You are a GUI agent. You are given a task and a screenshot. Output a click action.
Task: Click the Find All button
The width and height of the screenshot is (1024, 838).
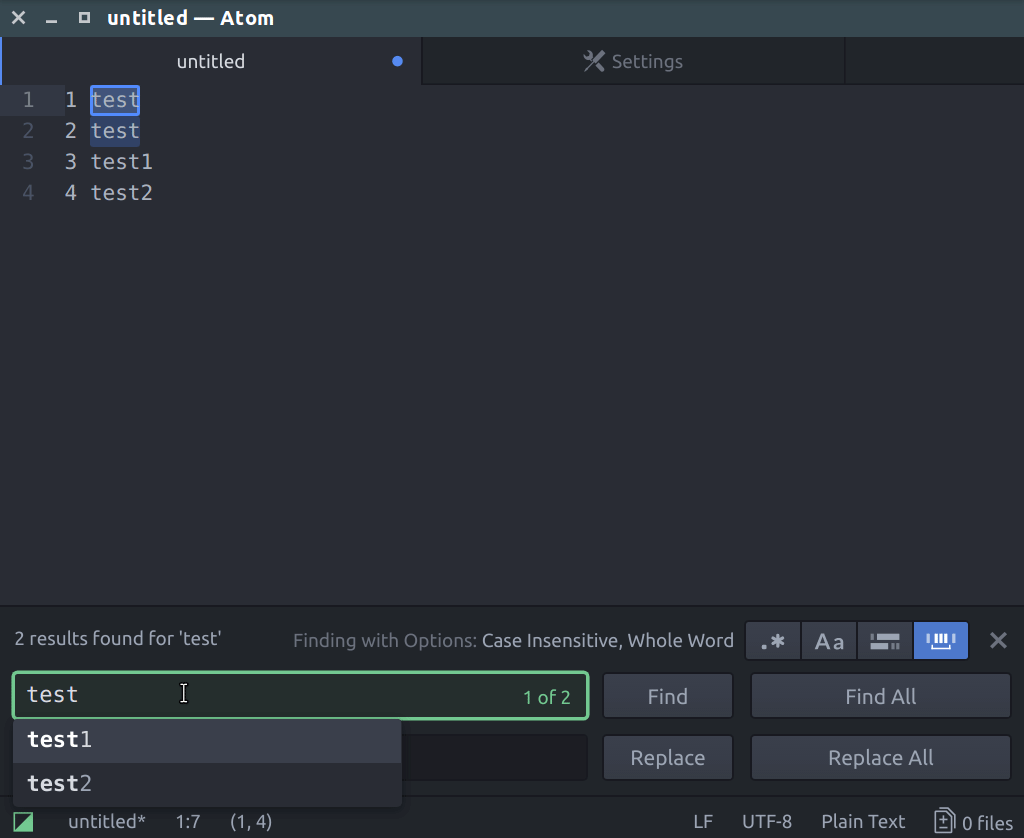880,696
